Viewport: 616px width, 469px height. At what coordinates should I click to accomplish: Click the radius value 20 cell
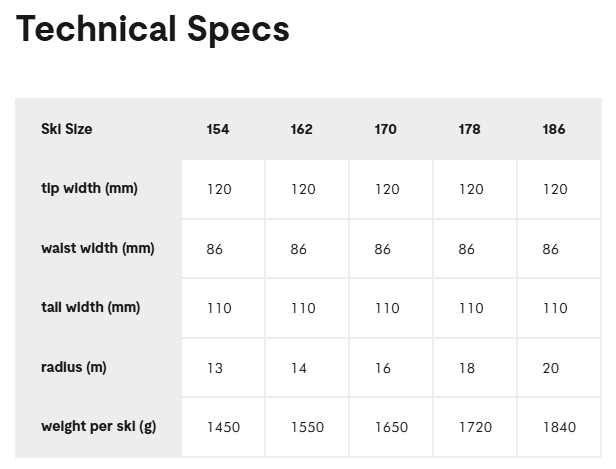coord(551,368)
